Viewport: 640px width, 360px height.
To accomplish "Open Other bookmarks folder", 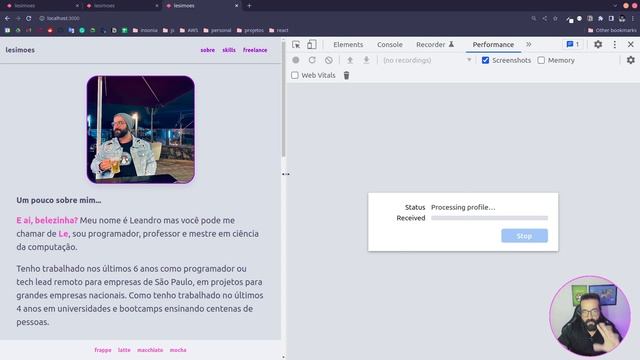I will point(612,30).
